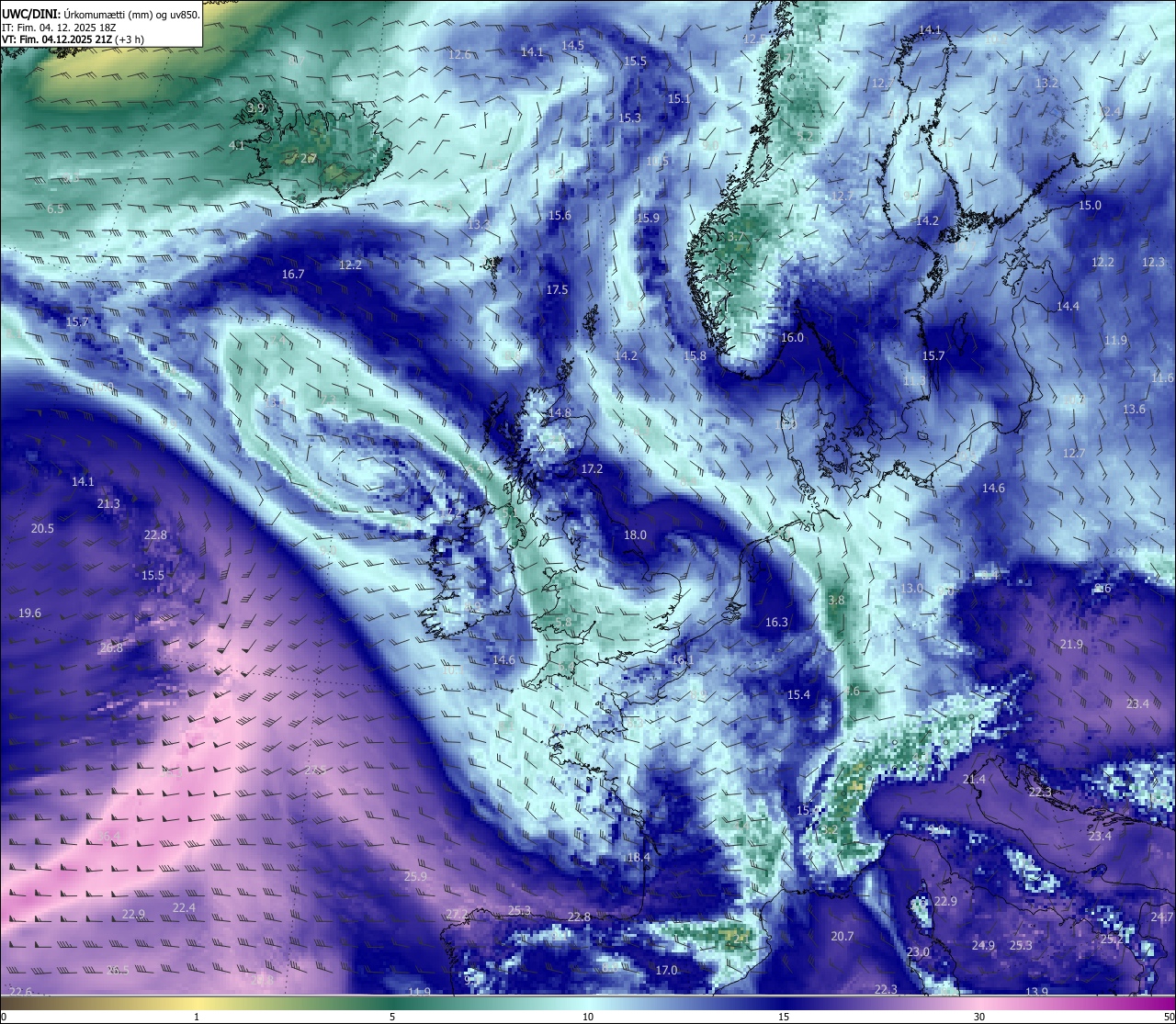
Task: Click the 16.0 value in Skagerrak
Action: (792, 338)
